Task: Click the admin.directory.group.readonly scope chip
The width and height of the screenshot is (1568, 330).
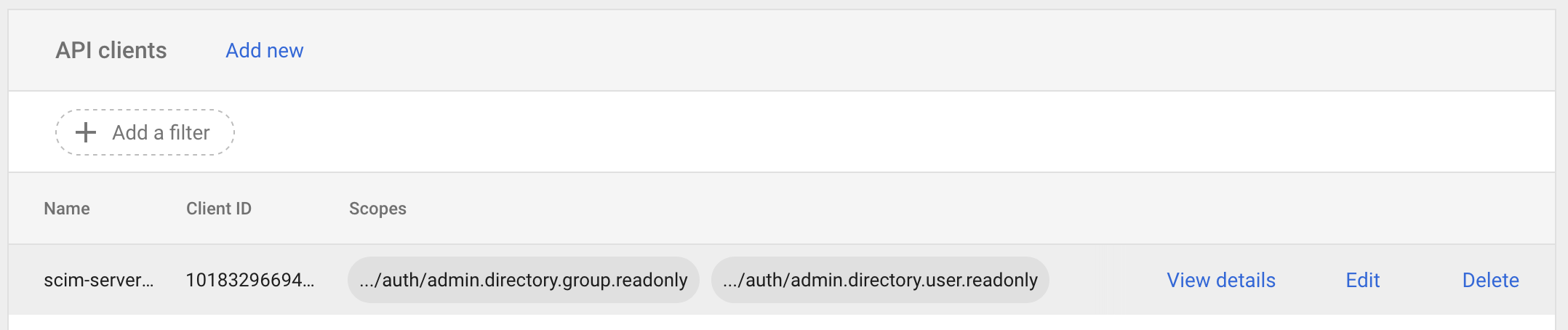Action: (x=523, y=280)
